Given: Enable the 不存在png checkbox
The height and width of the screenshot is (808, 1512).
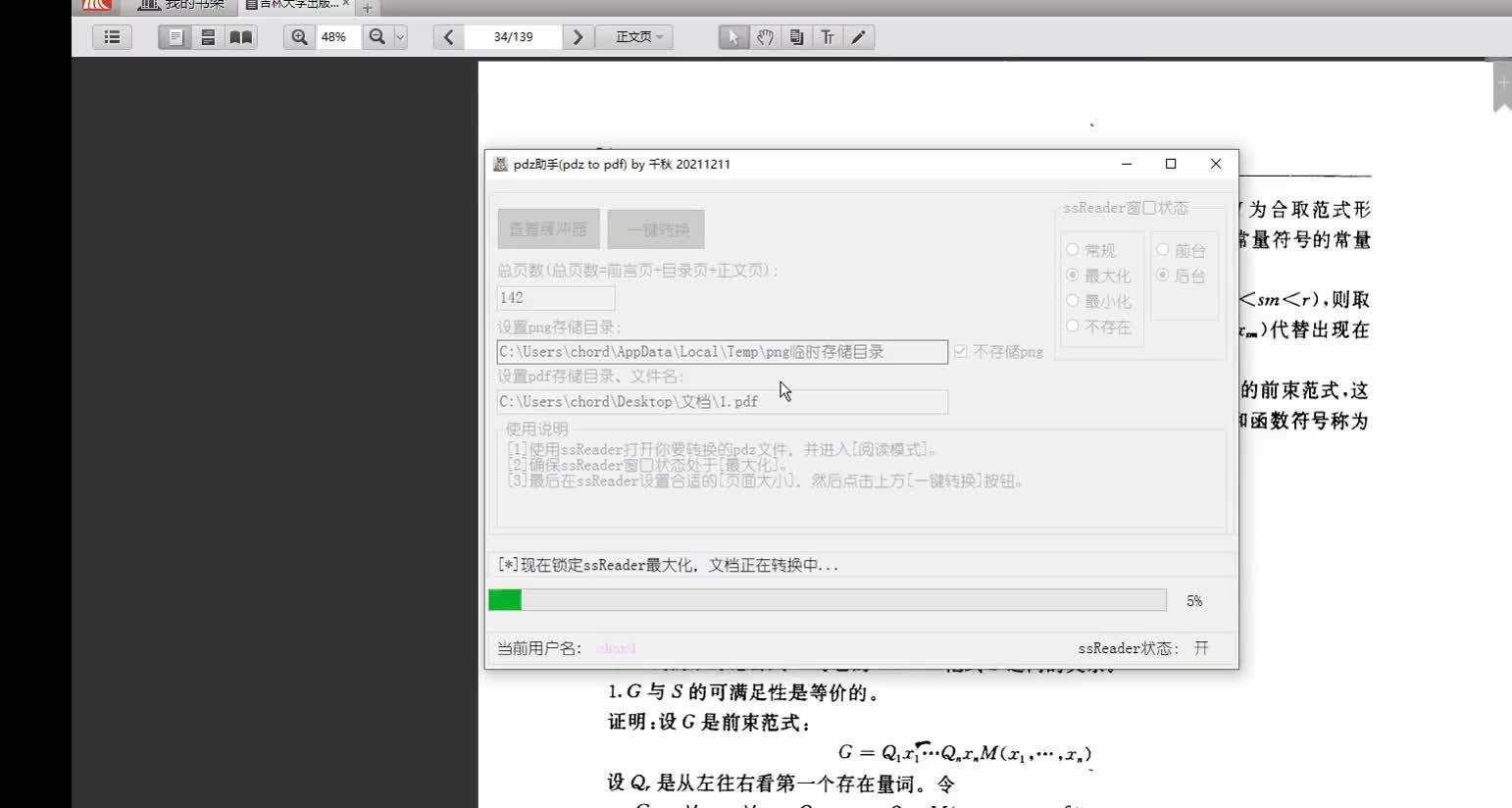Looking at the screenshot, I should coord(960,351).
